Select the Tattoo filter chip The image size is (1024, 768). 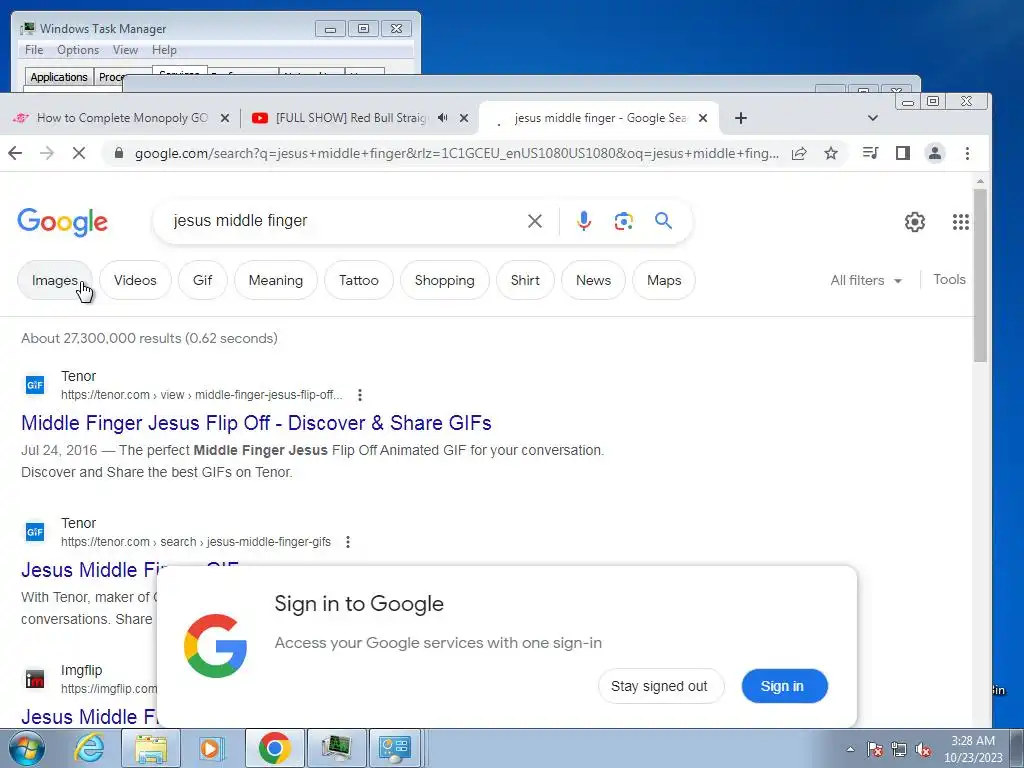pyautogui.click(x=359, y=280)
